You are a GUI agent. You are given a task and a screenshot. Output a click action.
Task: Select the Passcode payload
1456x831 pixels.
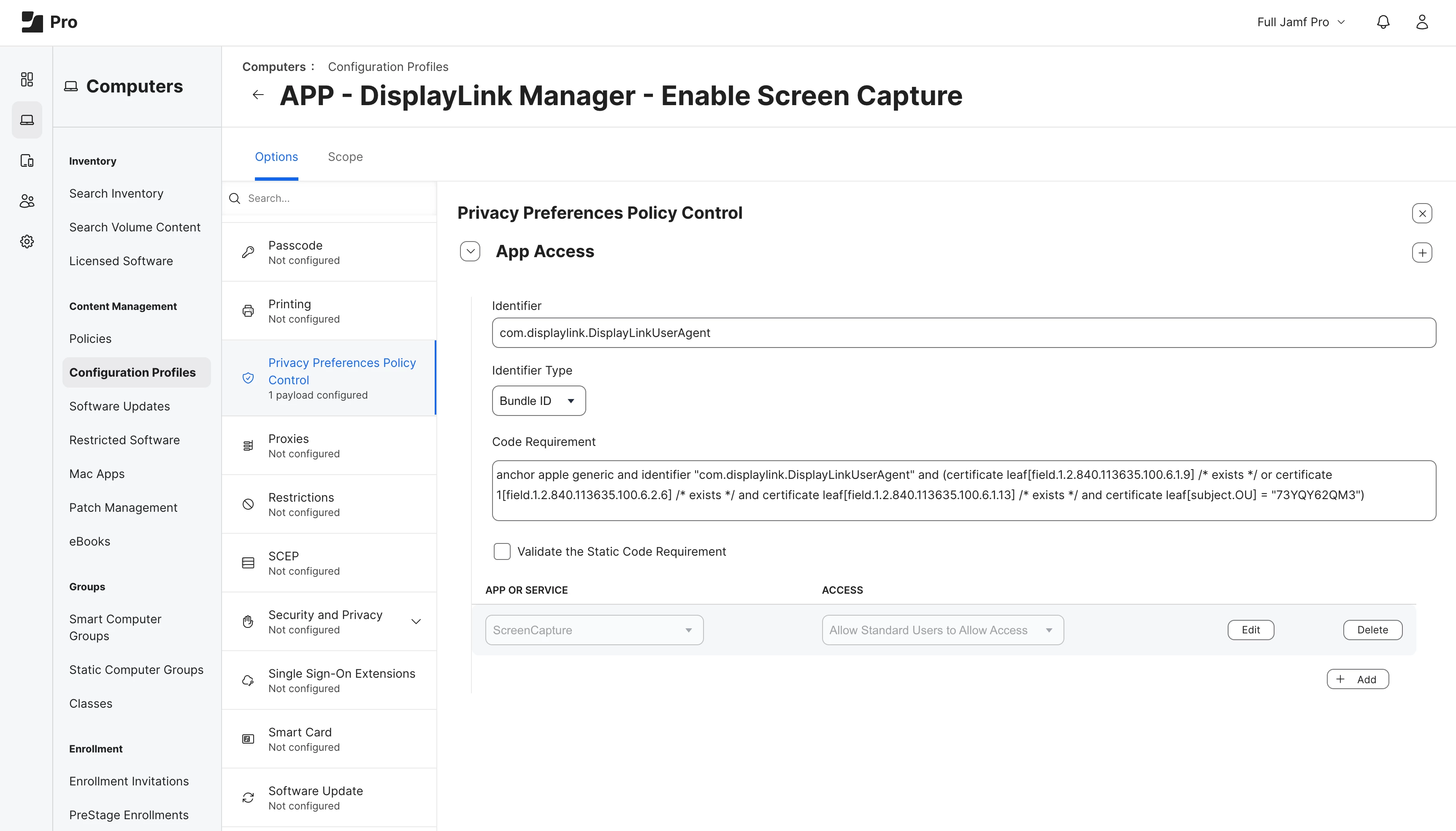pyautogui.click(x=329, y=252)
